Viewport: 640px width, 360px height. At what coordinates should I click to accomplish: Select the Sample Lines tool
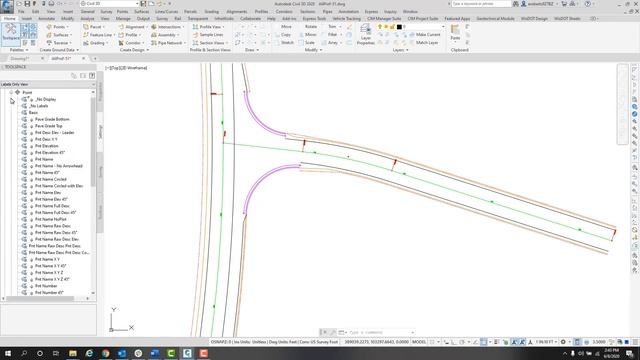pyautogui.click(x=208, y=35)
